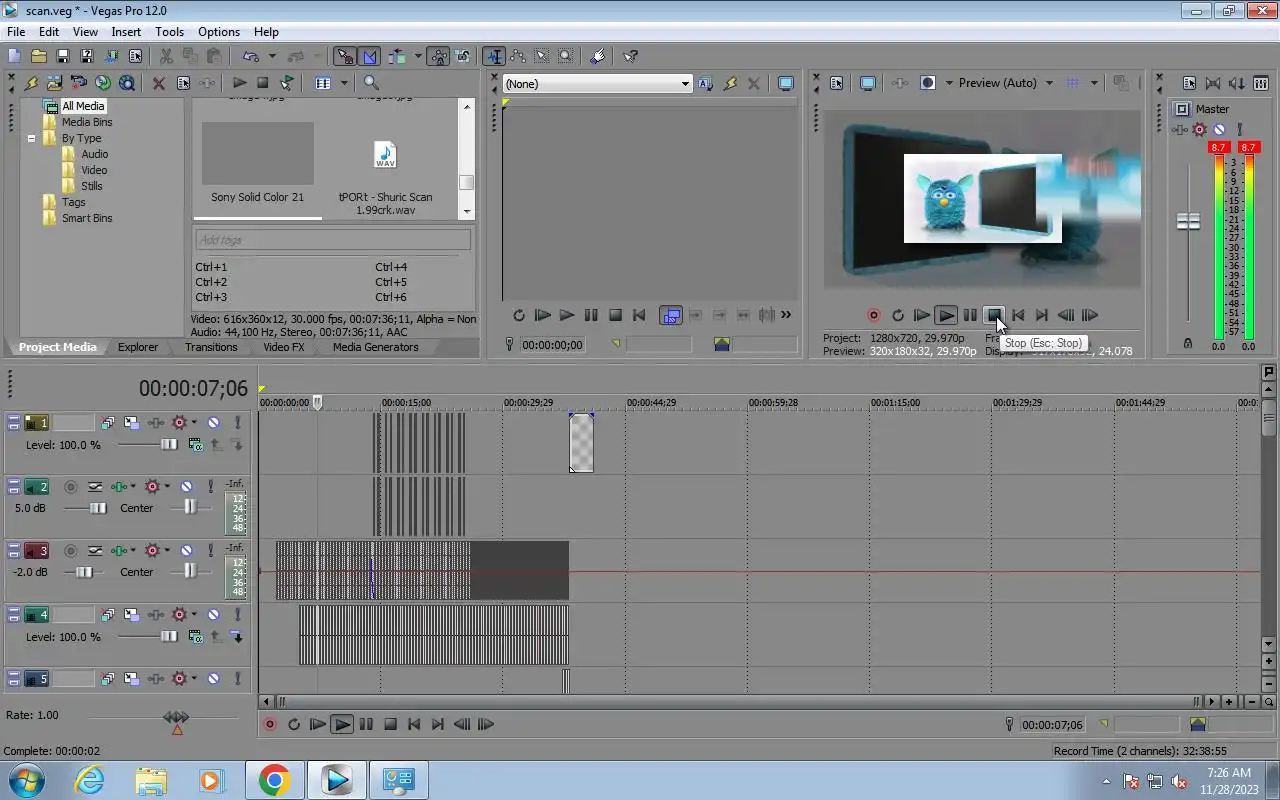Open the Insert menu
Viewport: 1280px width, 800px height.
pos(126,32)
